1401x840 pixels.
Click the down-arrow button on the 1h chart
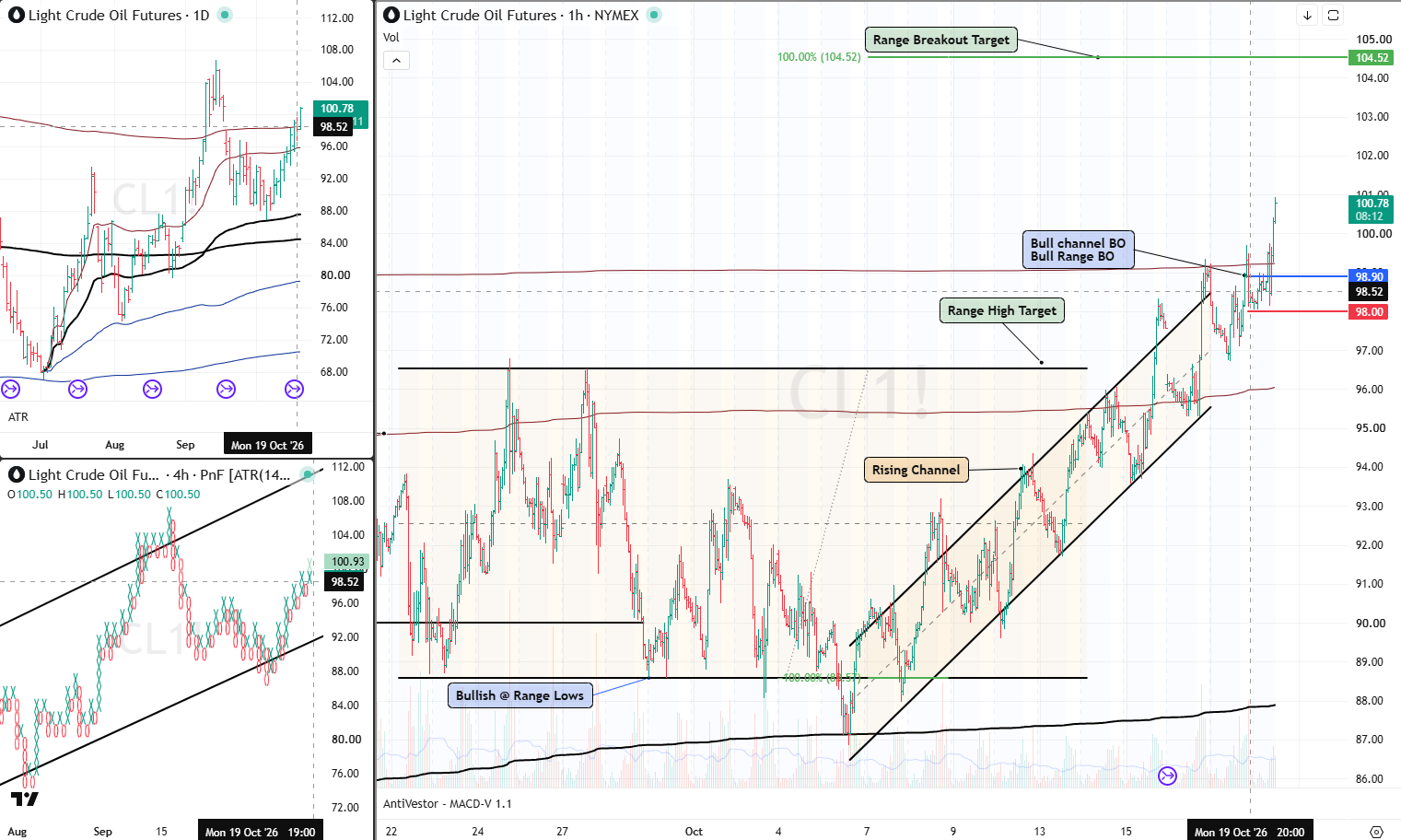click(1307, 15)
